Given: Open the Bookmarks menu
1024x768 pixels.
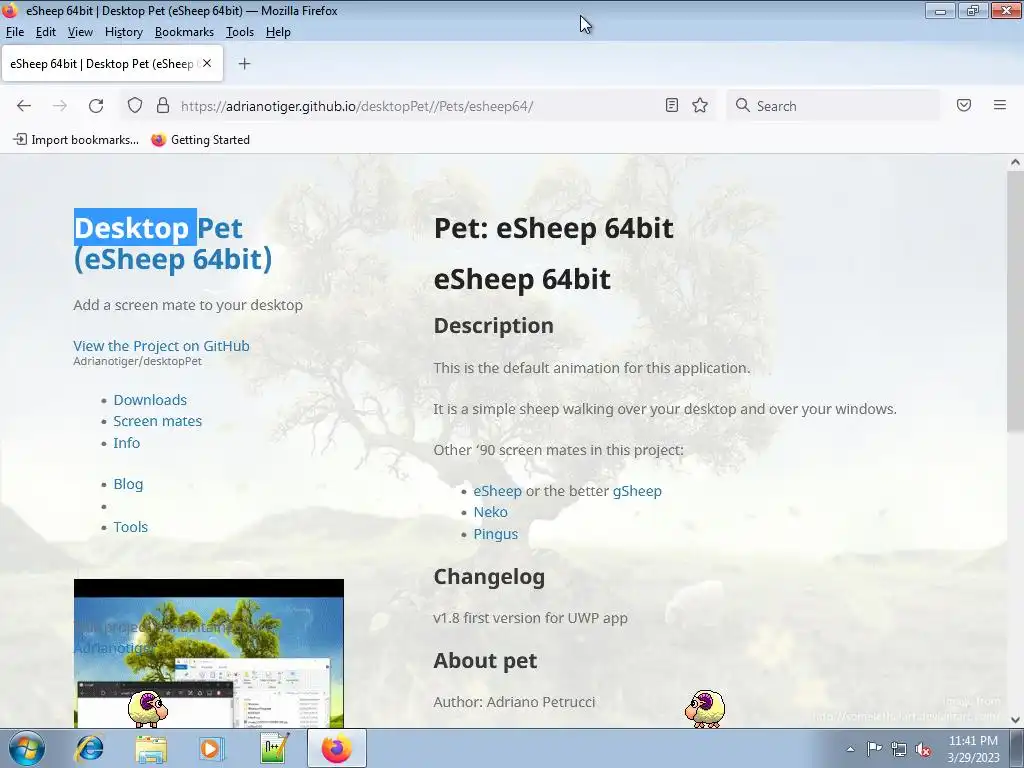Looking at the screenshot, I should (184, 32).
